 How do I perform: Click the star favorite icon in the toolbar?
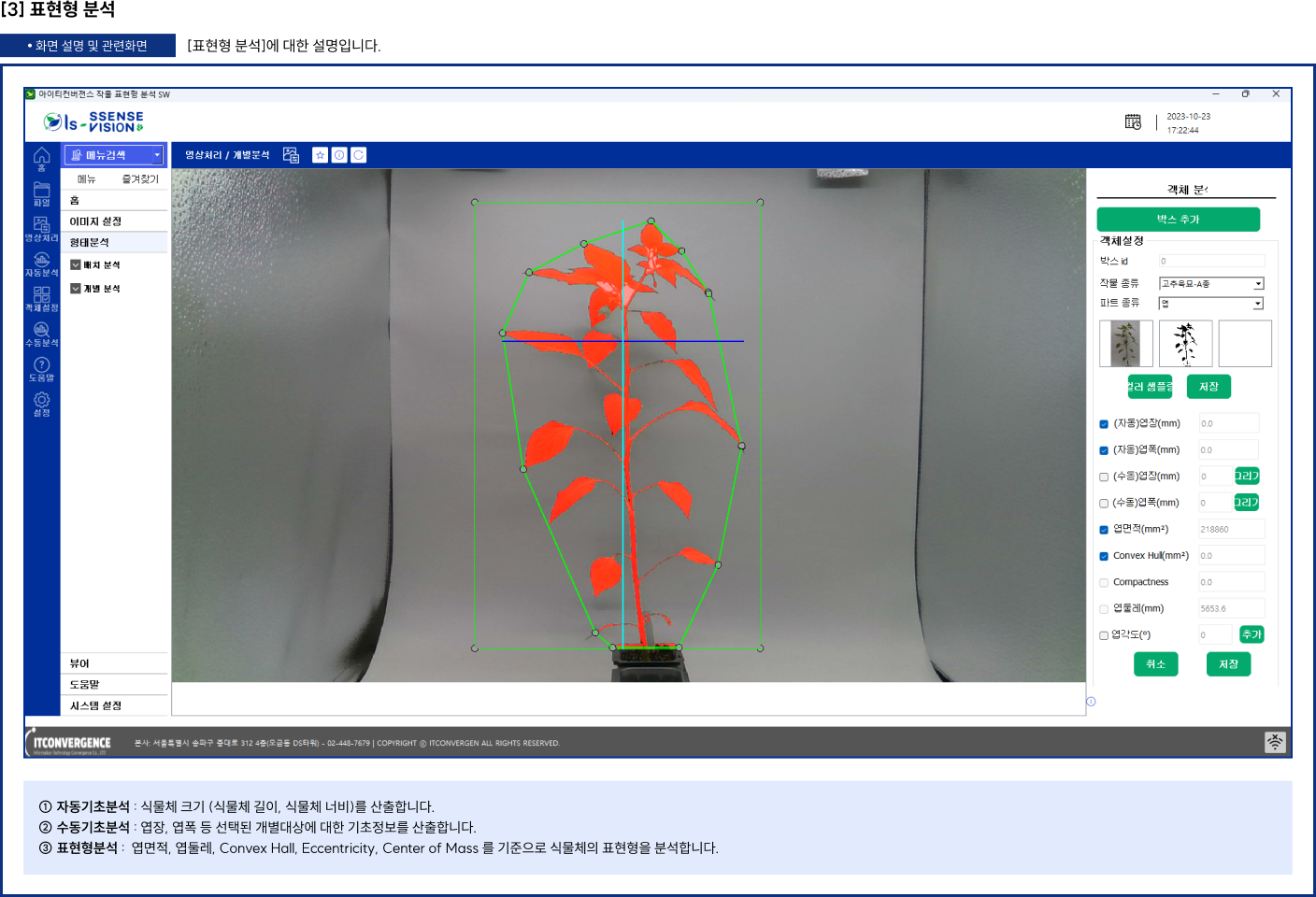click(321, 154)
